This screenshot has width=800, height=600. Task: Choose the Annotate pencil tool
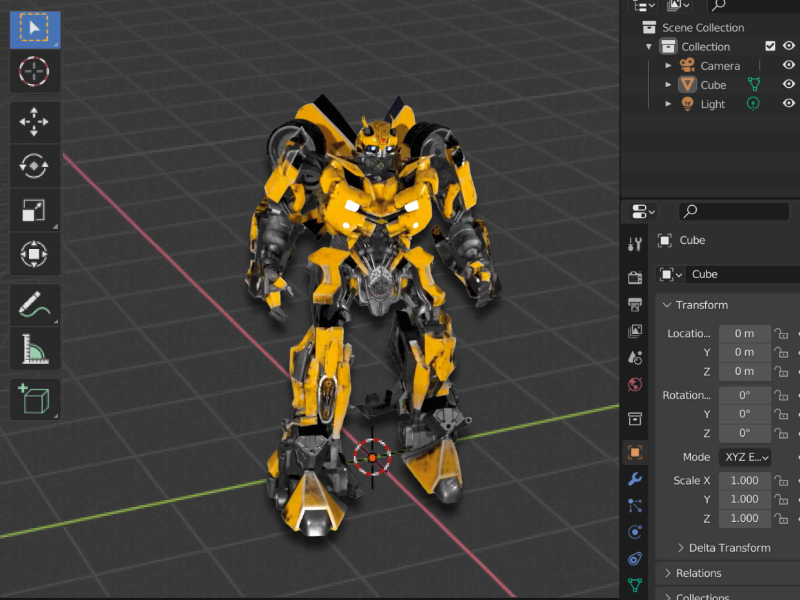tap(35, 305)
